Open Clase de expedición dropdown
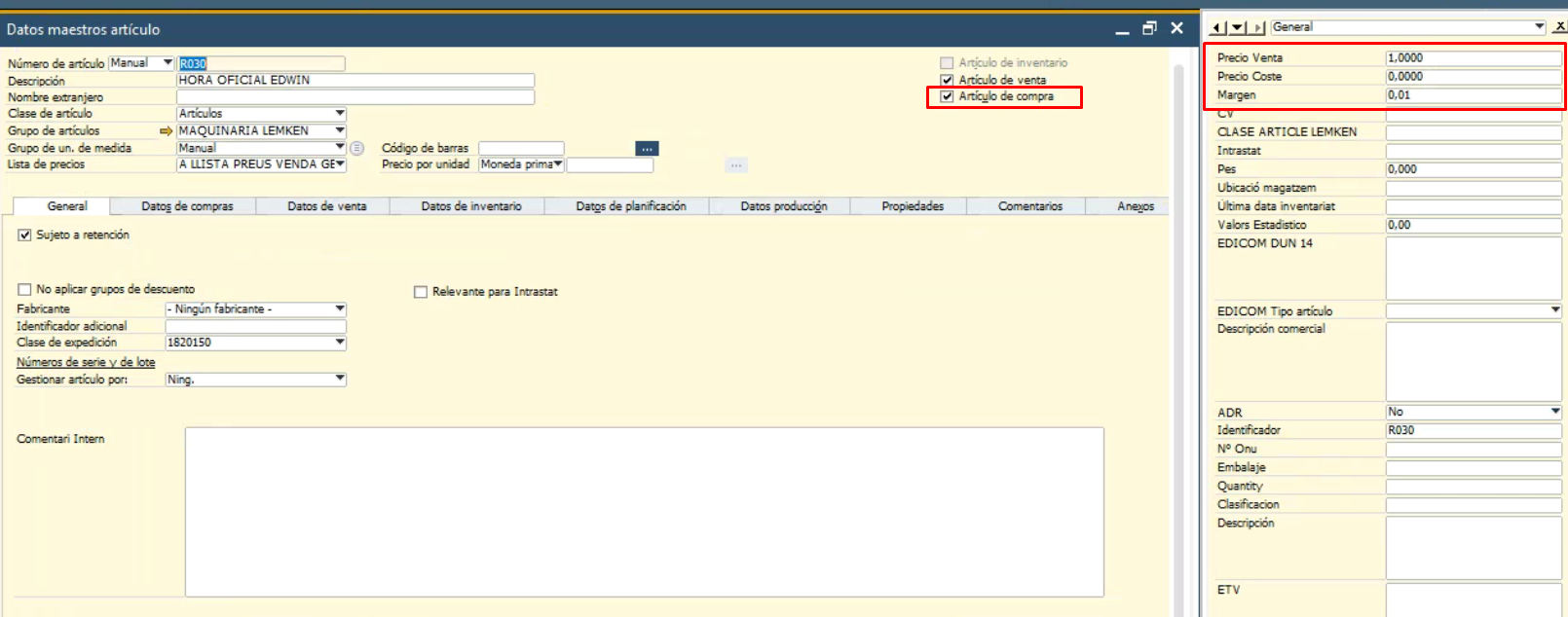1568x617 pixels. click(340, 342)
